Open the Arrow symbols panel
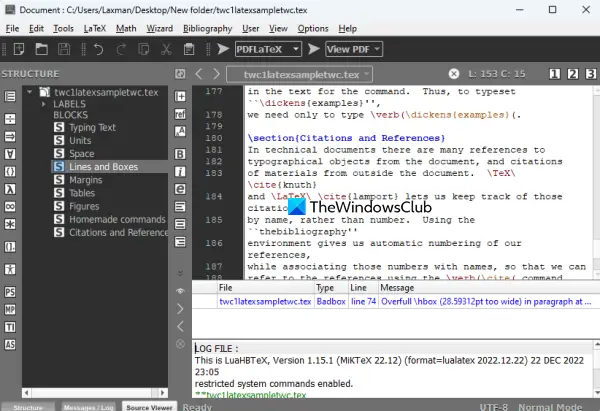600x411 pixels. pos(10,136)
